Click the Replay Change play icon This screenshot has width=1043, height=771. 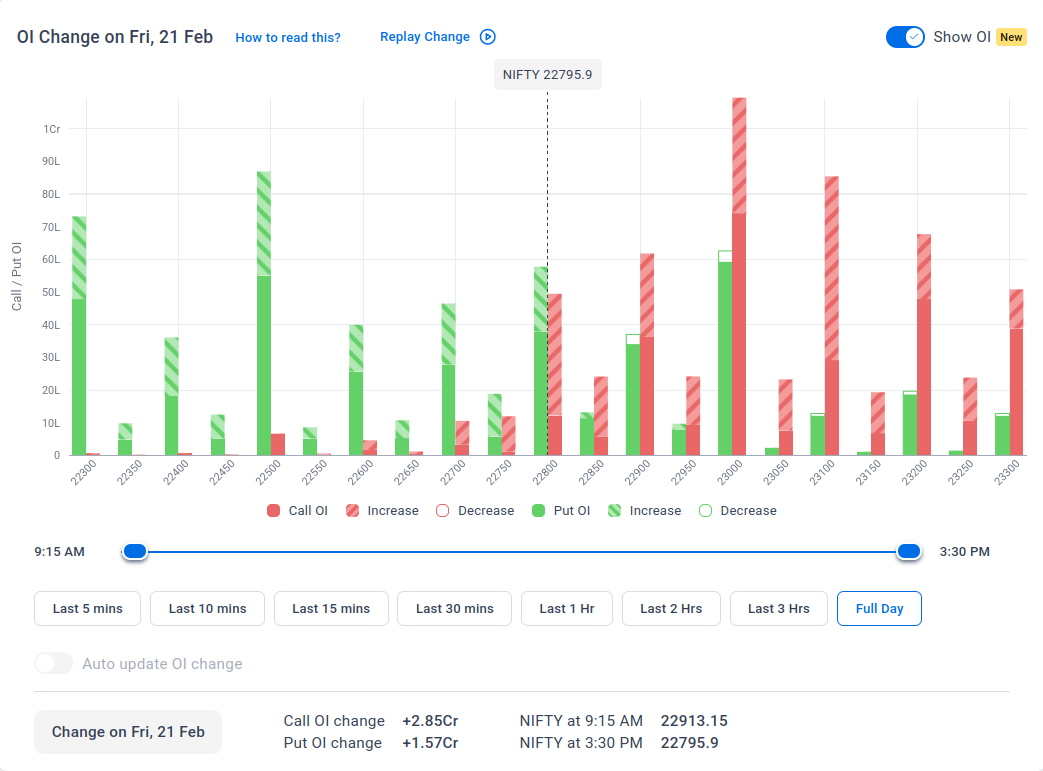tap(488, 37)
